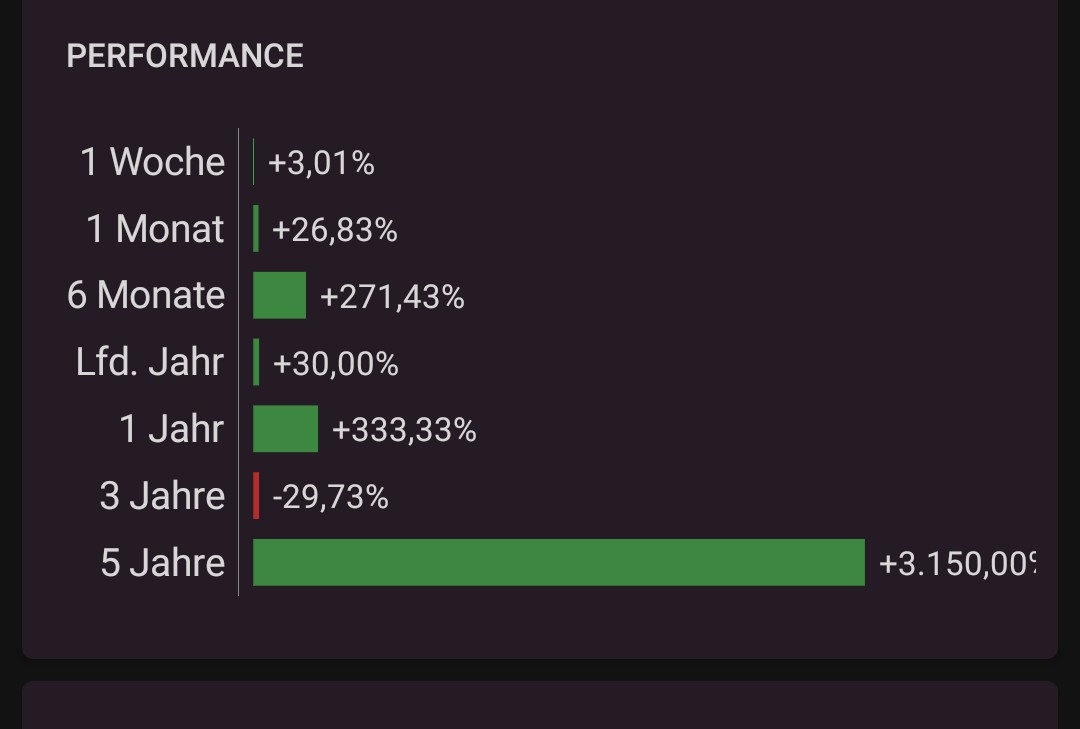Screen dimensions: 1080x729
Task: Click the green 1 Jahr bar
Action: pos(285,429)
